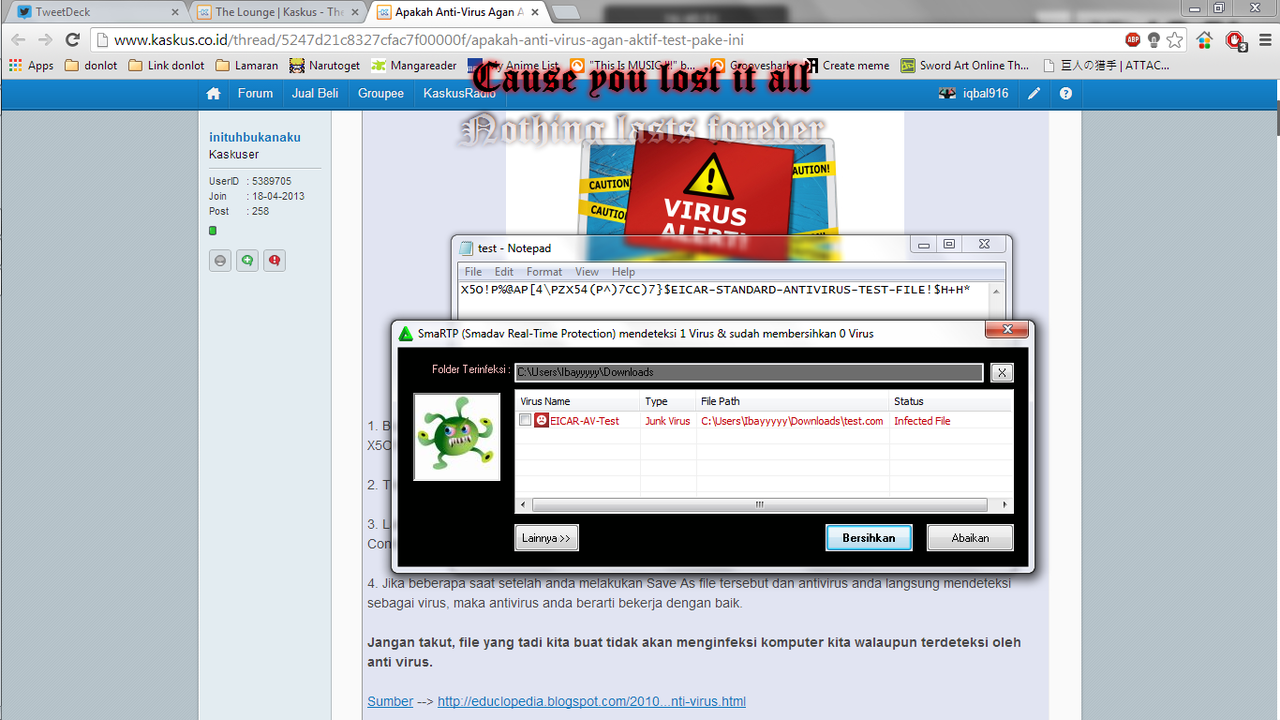Open the Lamaran bookmark folder
This screenshot has height=720, width=1280.
(x=246, y=65)
